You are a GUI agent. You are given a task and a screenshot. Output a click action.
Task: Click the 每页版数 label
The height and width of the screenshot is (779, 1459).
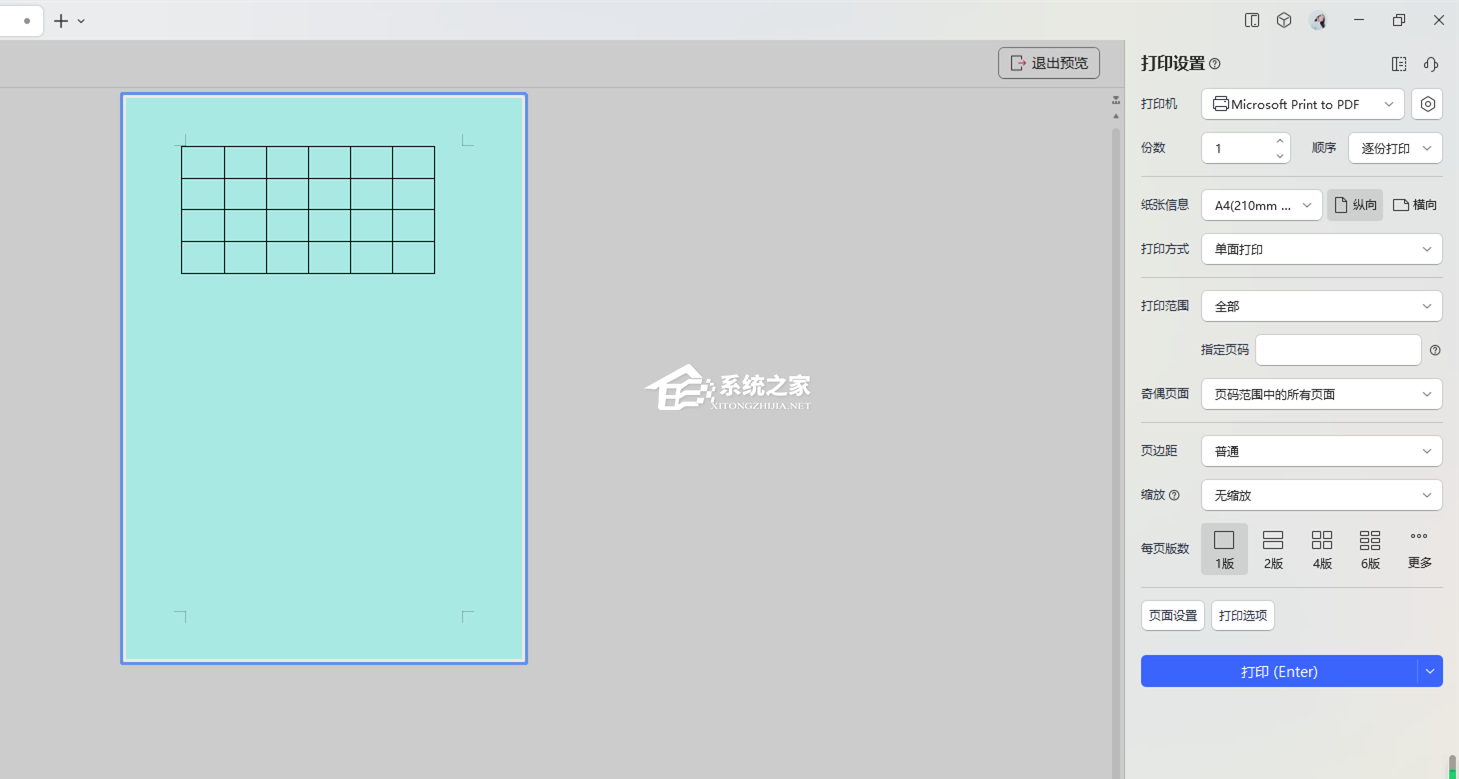click(1165, 549)
